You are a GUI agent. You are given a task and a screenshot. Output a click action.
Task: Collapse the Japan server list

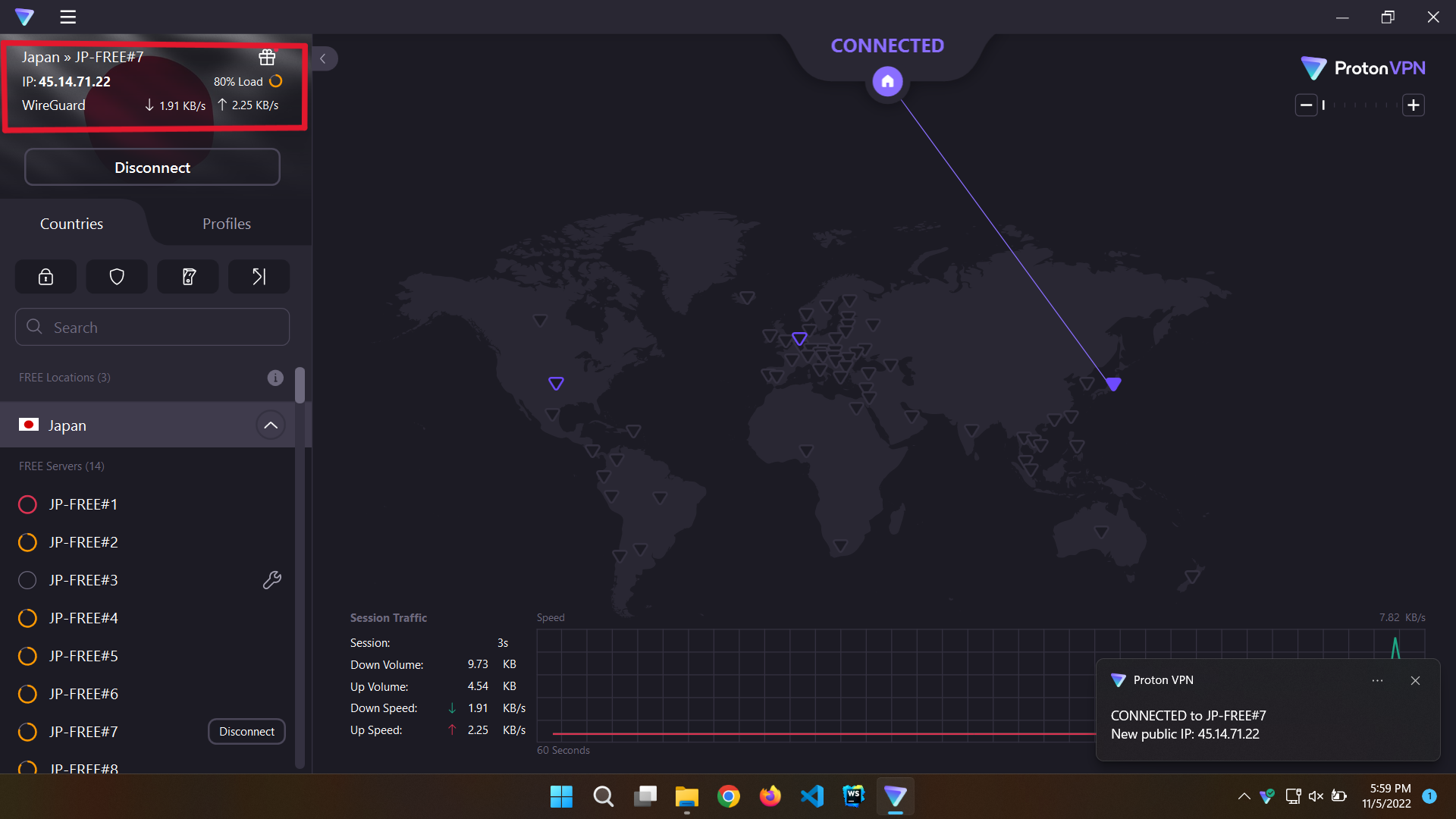271,425
